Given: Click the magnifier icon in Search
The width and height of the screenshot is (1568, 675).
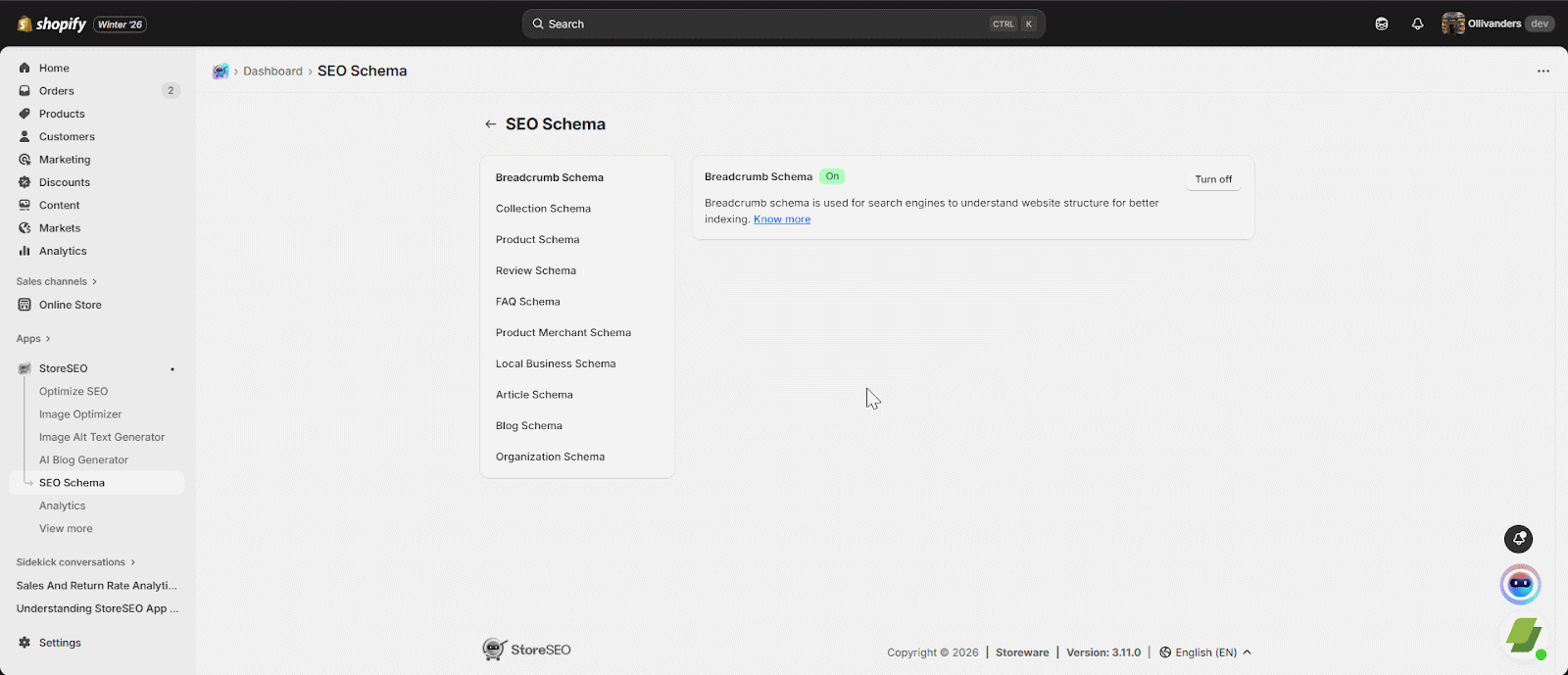Looking at the screenshot, I should (x=538, y=24).
